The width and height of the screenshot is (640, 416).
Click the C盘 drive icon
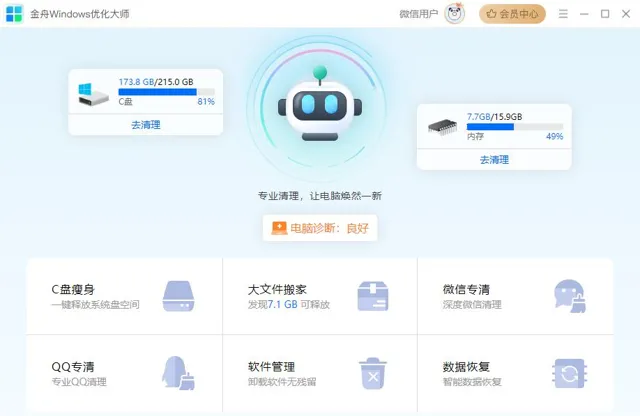[93, 94]
